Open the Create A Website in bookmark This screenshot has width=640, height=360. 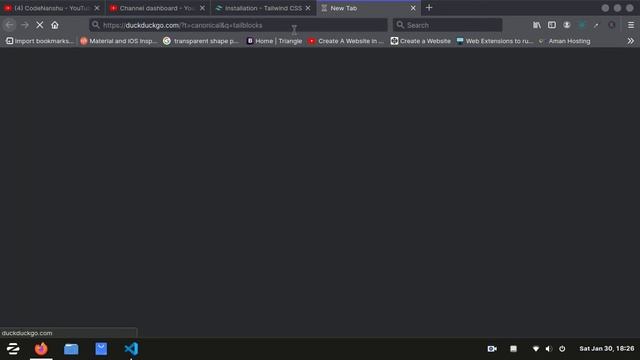click(346, 41)
